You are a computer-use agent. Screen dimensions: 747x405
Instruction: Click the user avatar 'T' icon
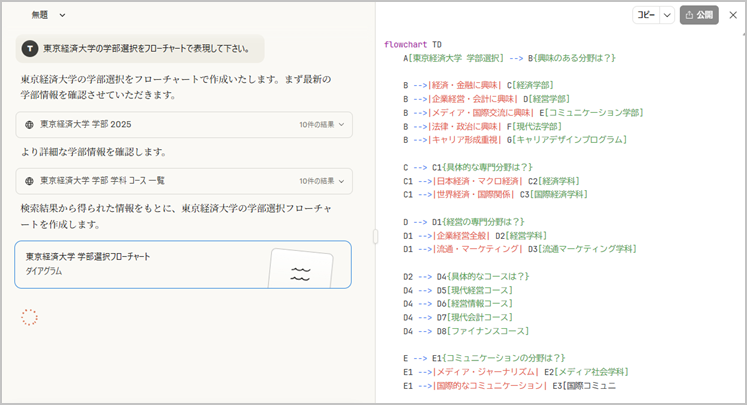30,49
